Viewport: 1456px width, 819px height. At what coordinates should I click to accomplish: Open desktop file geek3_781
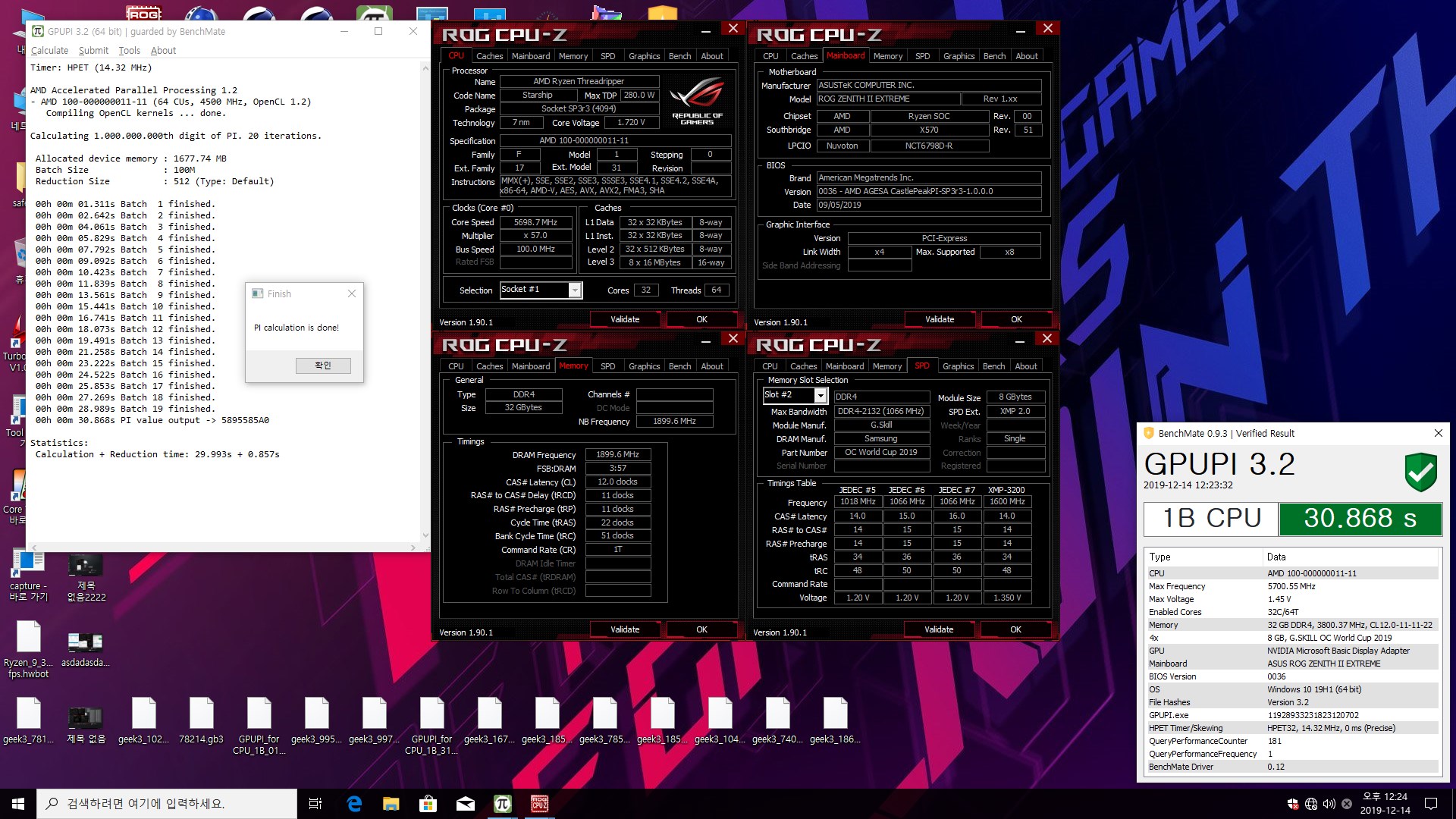(28, 720)
